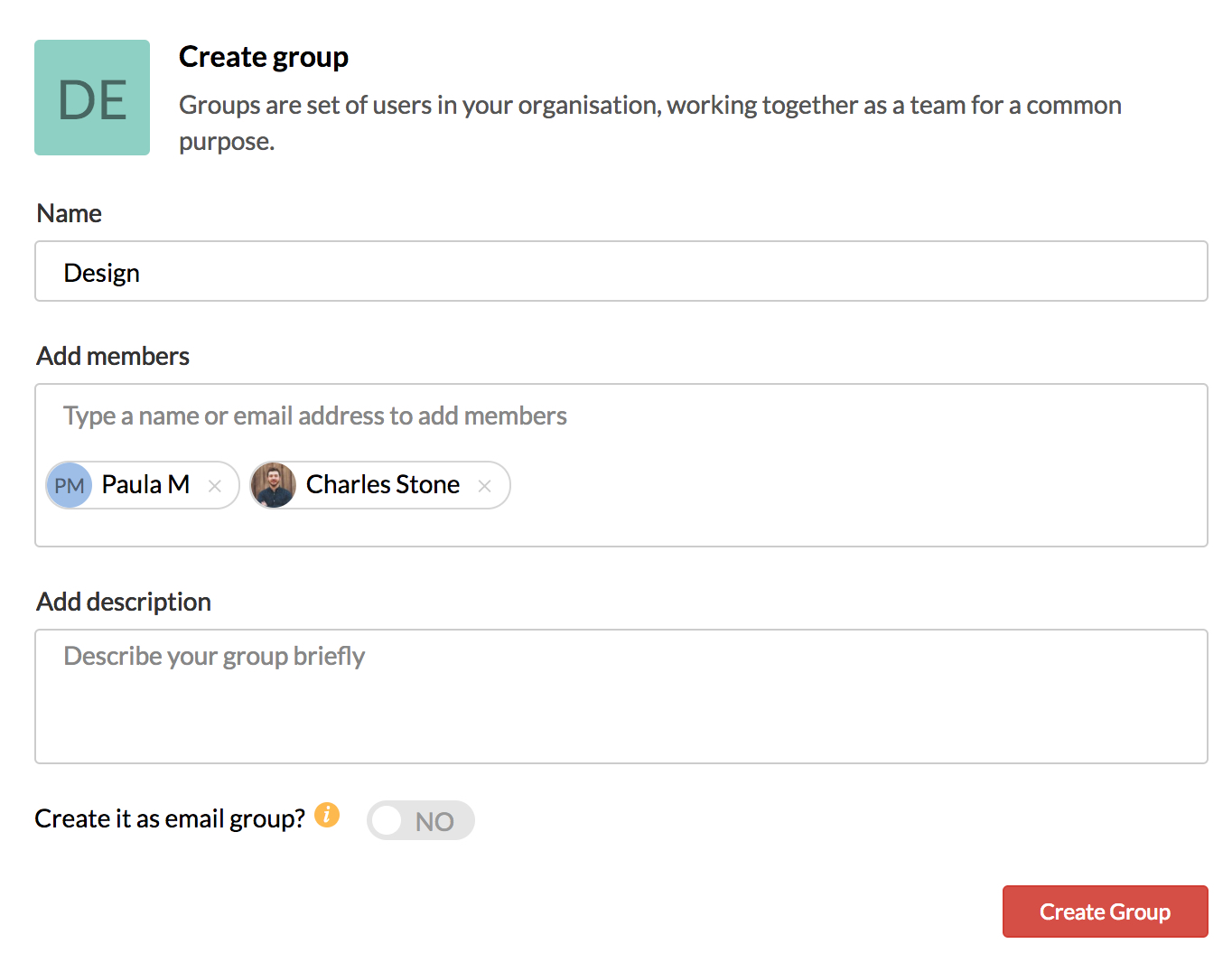
Task: Click the Create Group button
Action: pyautogui.click(x=1105, y=911)
